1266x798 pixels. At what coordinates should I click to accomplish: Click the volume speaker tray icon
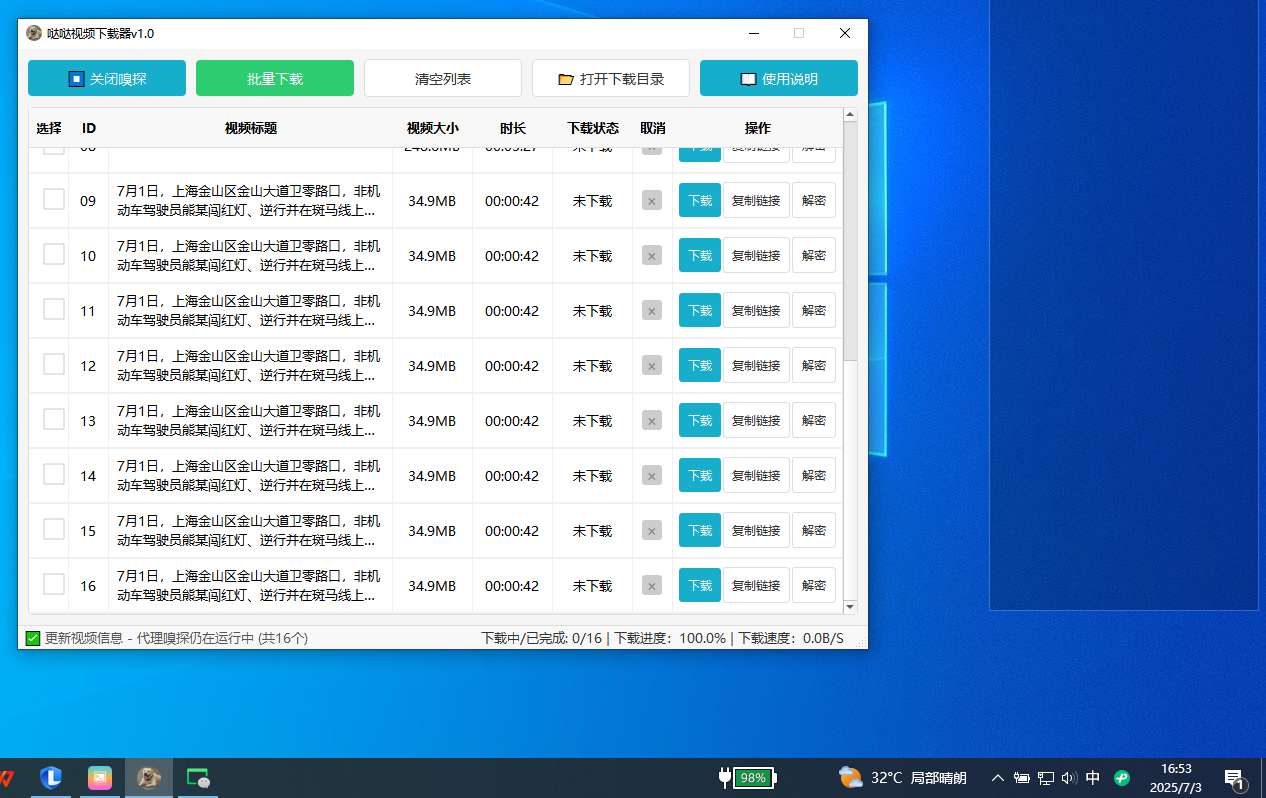click(x=1069, y=777)
